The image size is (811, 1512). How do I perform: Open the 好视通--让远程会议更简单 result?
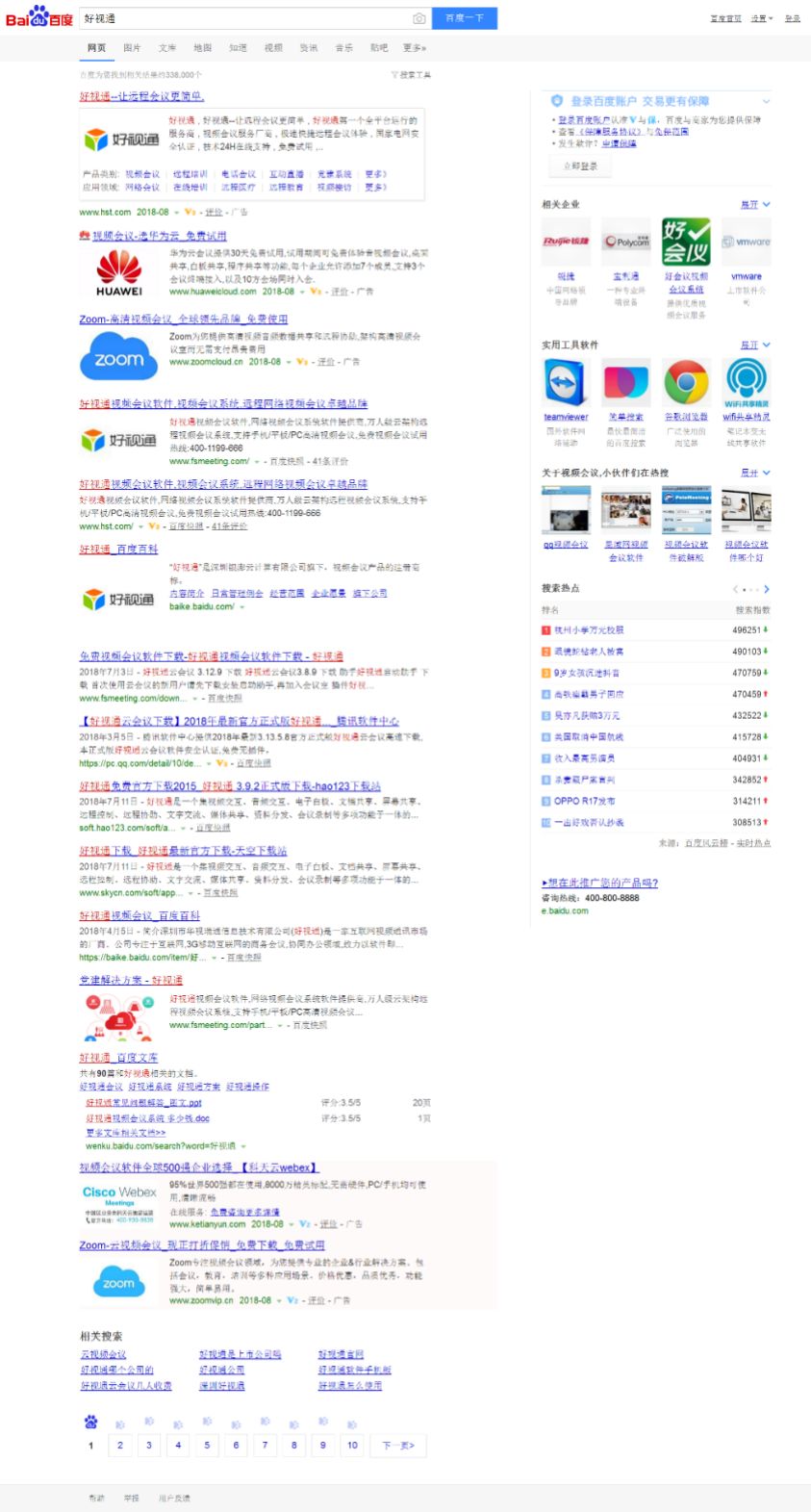coord(141,96)
